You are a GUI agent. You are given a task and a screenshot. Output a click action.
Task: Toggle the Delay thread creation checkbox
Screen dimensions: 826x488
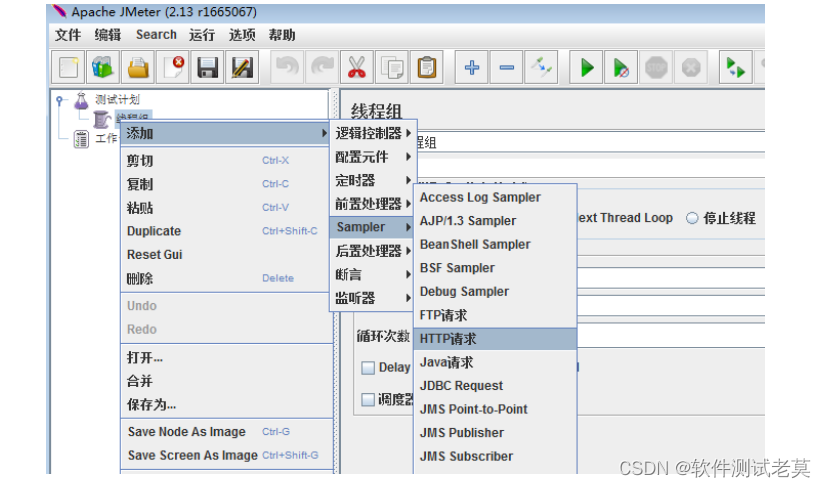click(x=368, y=367)
